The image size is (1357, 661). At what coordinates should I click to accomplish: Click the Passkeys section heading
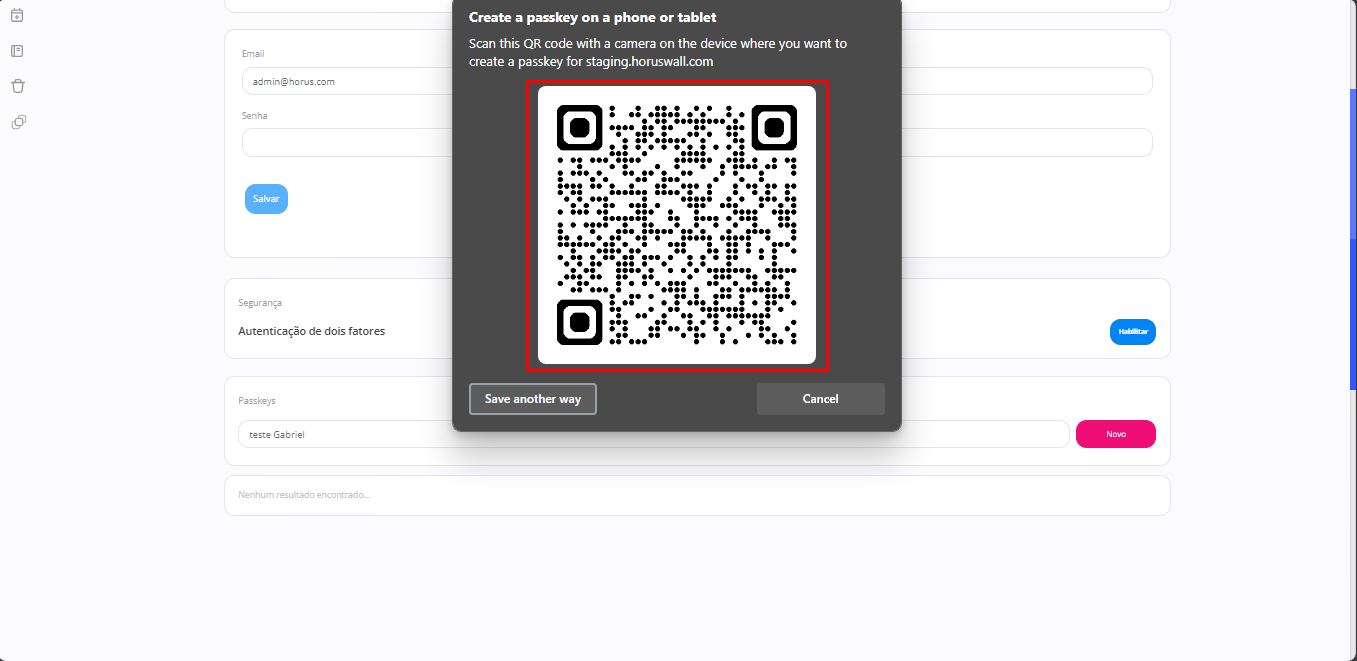pyautogui.click(x=256, y=400)
